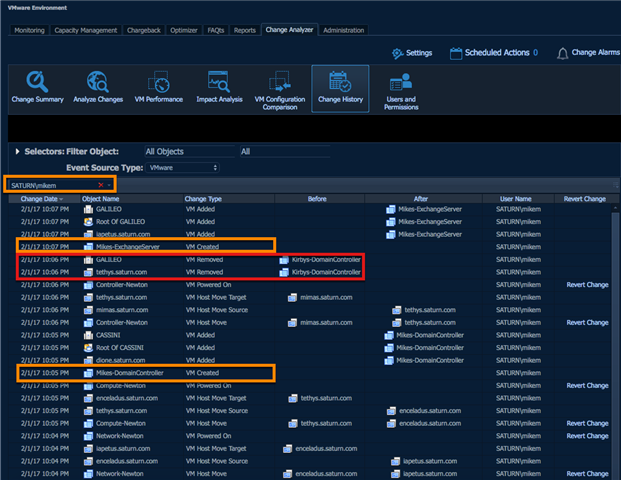Screen dimensions: 621x480
Task: Select the Change Analyzer tab
Action: [x=289, y=30]
